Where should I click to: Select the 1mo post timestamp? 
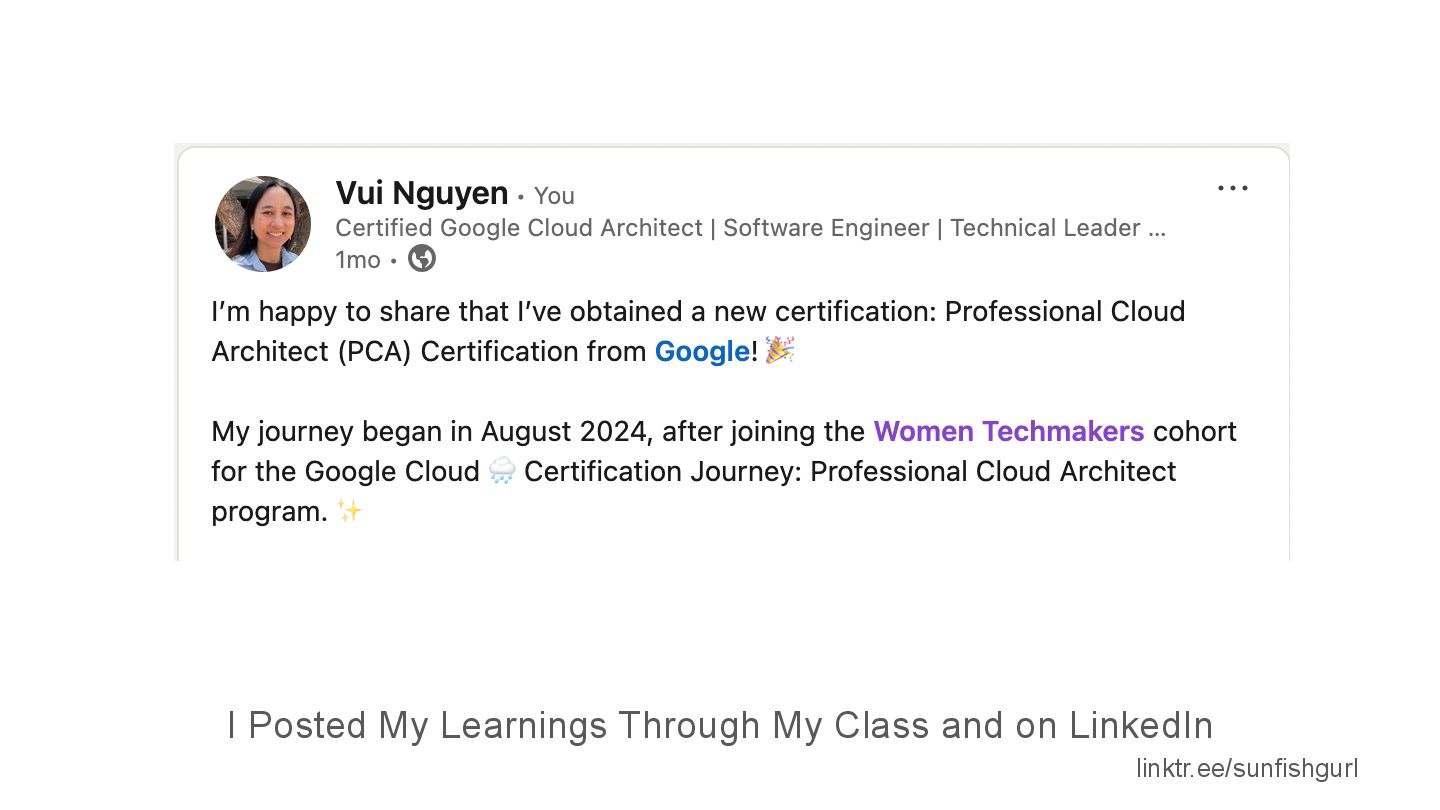tap(358, 260)
